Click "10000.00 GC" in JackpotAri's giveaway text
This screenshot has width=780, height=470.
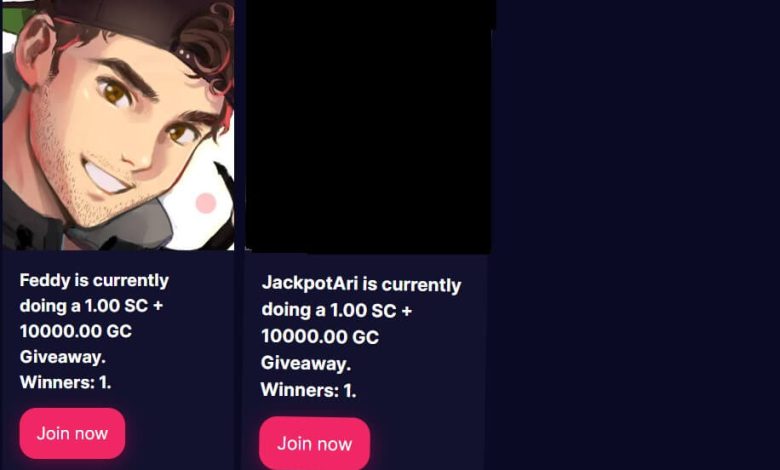pos(320,337)
